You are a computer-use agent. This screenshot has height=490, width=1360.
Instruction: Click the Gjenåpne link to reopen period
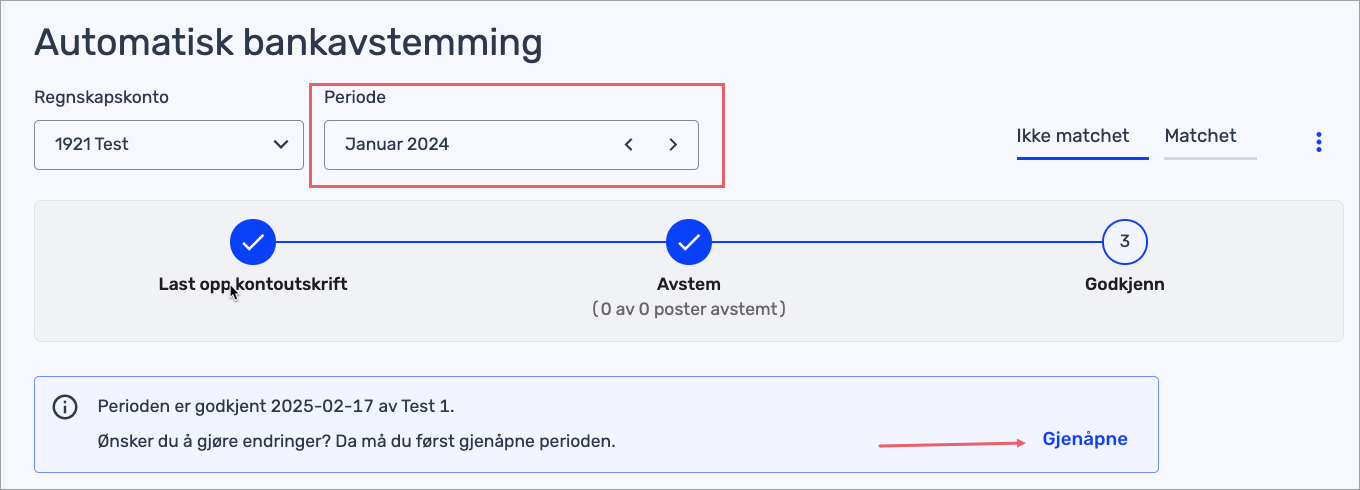coord(1085,439)
